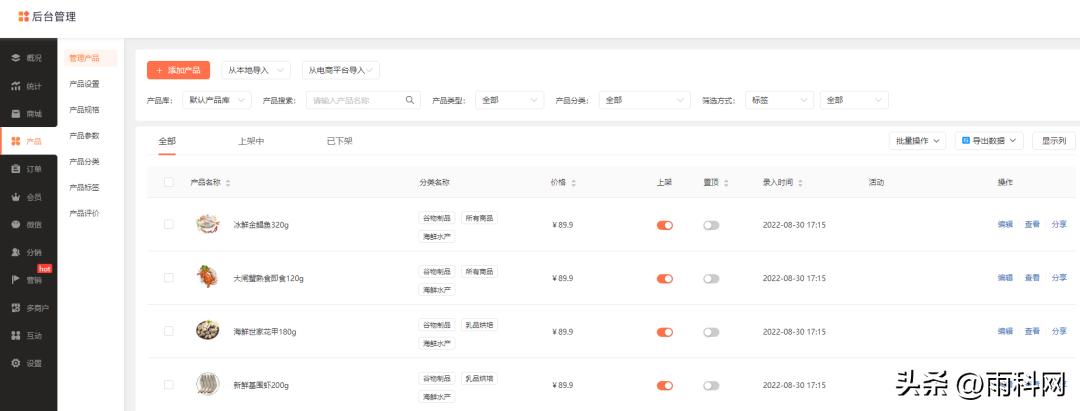Click the 添加产品 button
1080x411 pixels.
[x=178, y=70]
